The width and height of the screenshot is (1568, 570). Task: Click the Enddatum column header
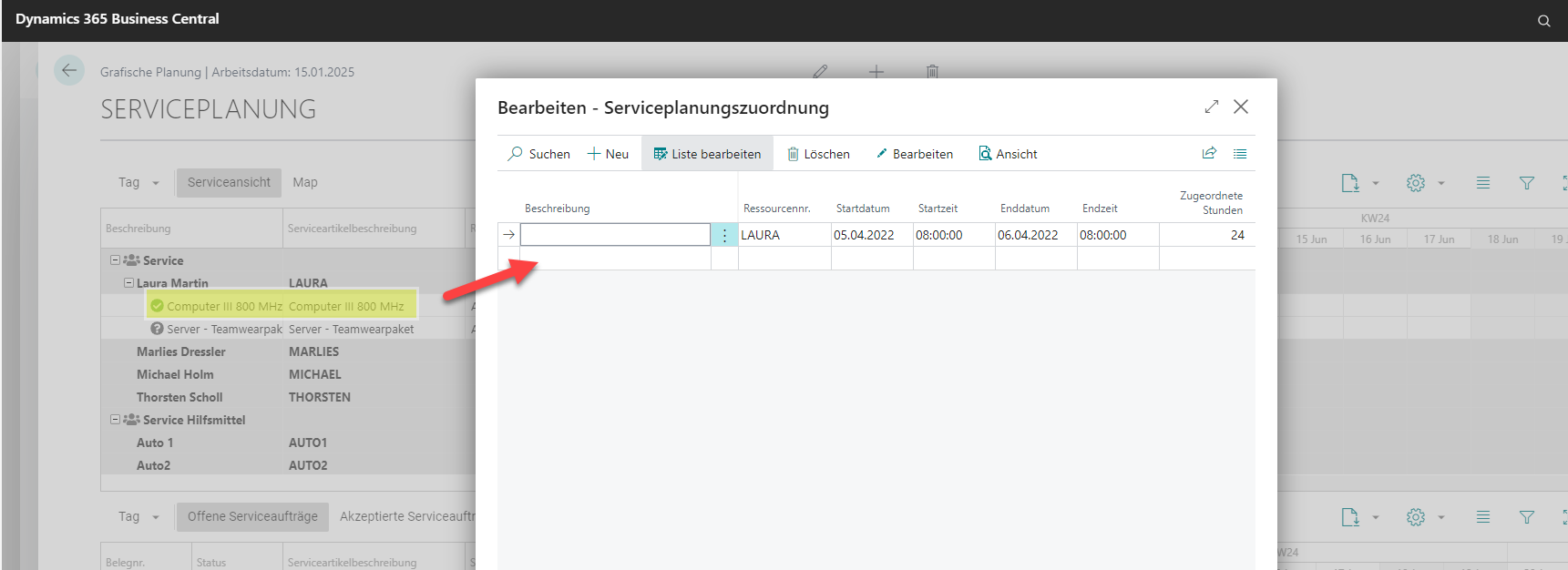click(x=1025, y=209)
